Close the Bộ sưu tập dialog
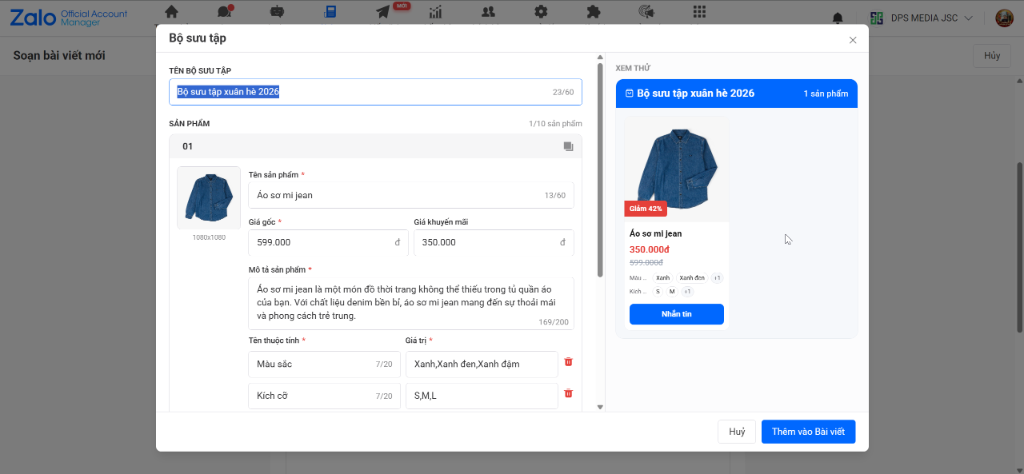Image resolution: width=1024 pixels, height=474 pixels. tap(852, 40)
